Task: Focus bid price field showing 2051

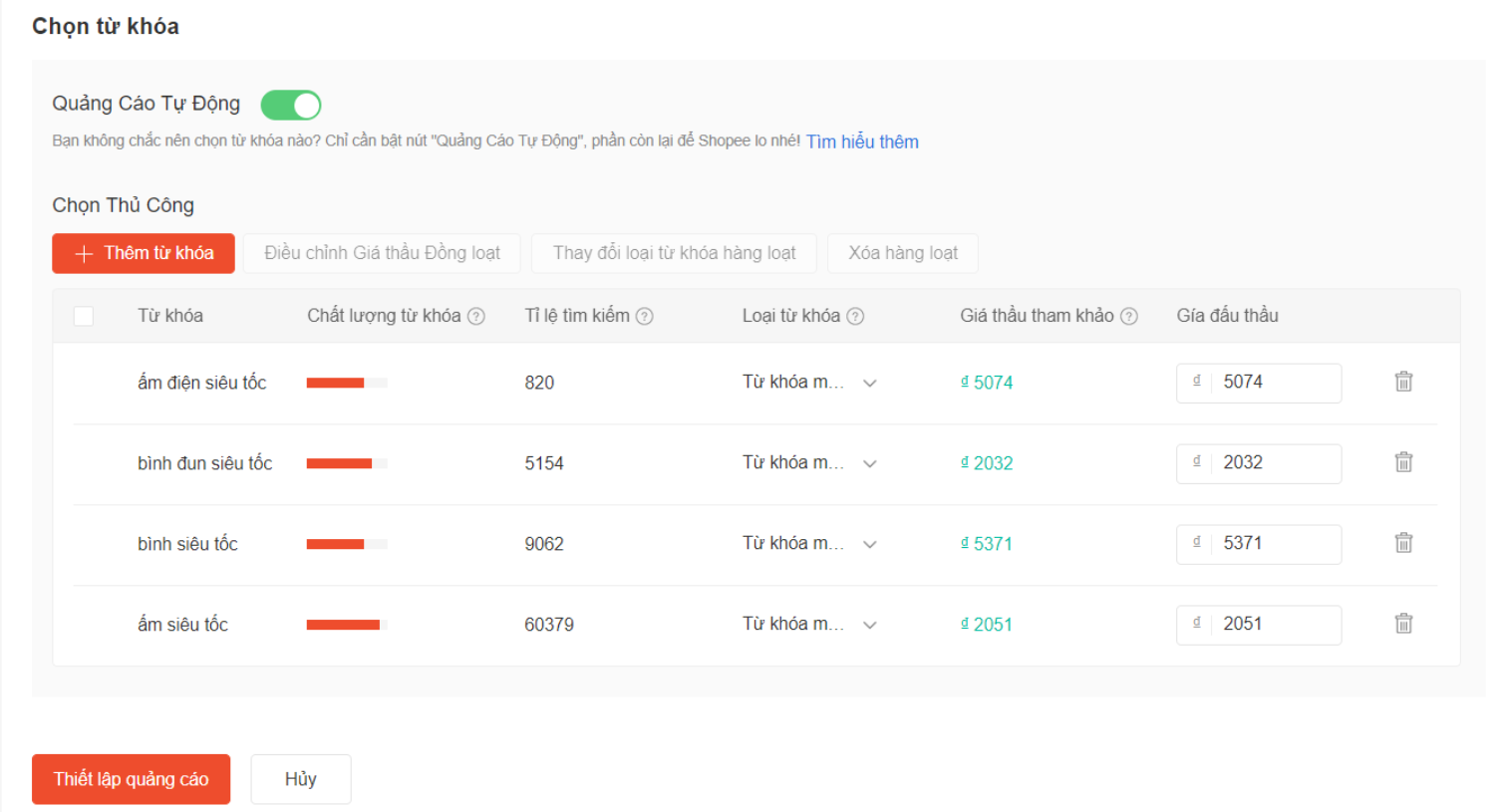Action: pyautogui.click(x=1259, y=625)
